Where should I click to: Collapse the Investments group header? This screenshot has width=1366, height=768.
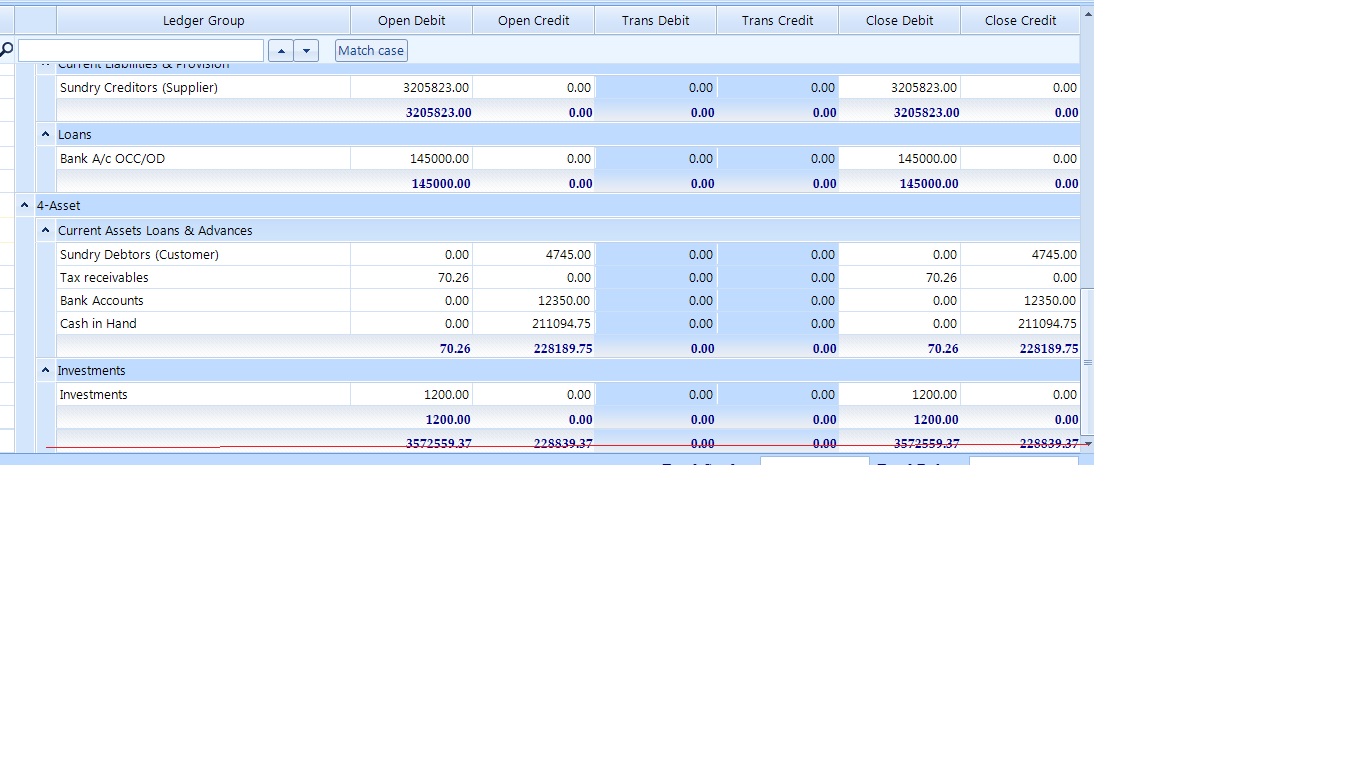pos(46,370)
